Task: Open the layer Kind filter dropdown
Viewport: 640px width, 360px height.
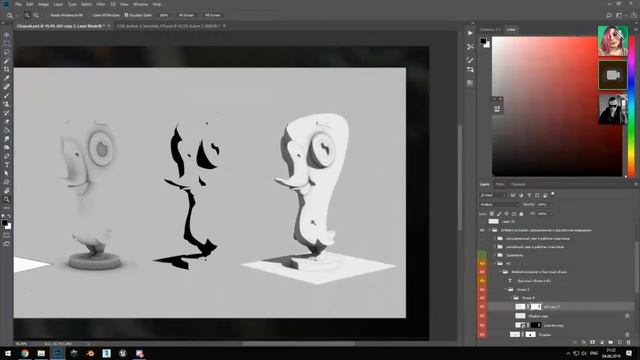Action: click(493, 196)
